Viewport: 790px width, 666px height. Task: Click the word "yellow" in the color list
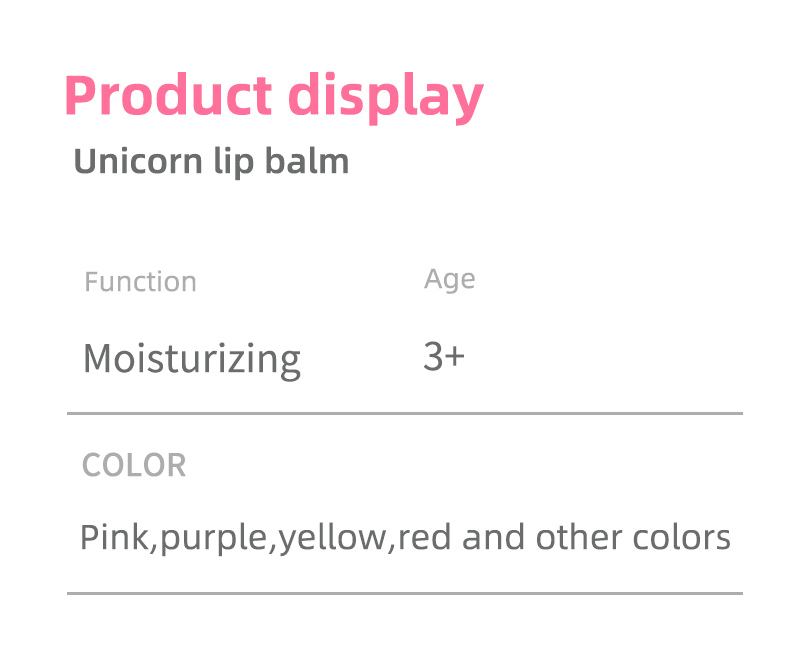point(332,538)
